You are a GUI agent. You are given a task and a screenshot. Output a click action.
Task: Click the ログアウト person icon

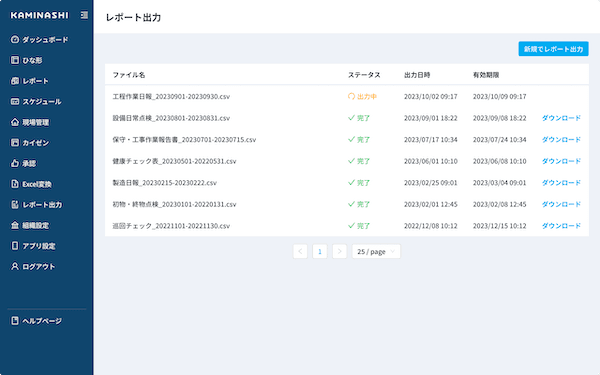pyautogui.click(x=15, y=266)
